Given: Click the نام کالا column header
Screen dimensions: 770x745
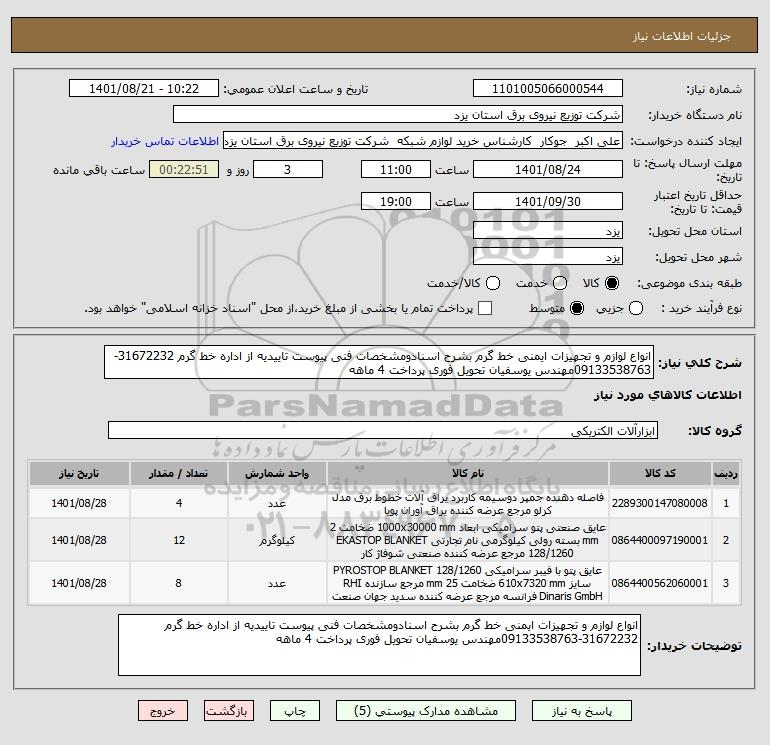Looking at the screenshot, I should tap(468, 473).
